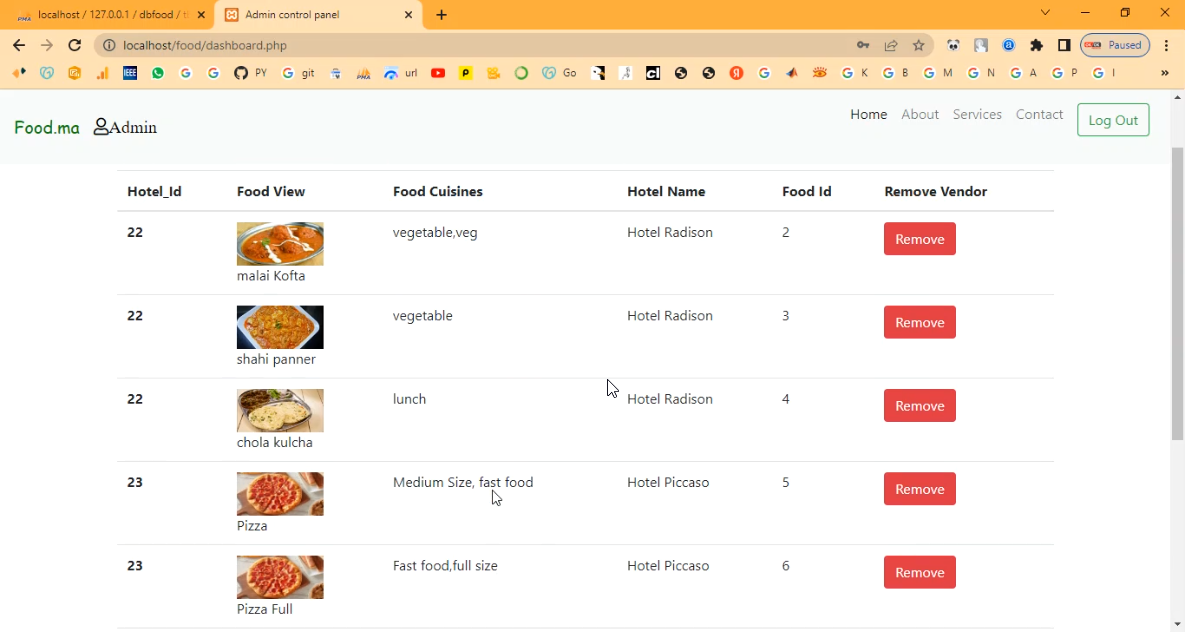Click the Admin user profile icon
The image size is (1185, 632).
101,127
